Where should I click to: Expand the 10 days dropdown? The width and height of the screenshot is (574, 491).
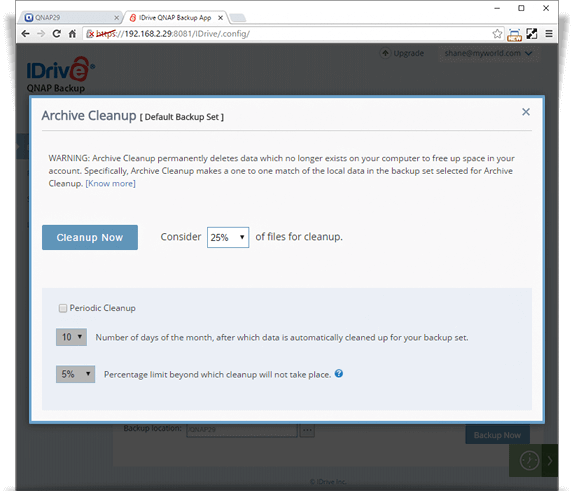(71, 337)
